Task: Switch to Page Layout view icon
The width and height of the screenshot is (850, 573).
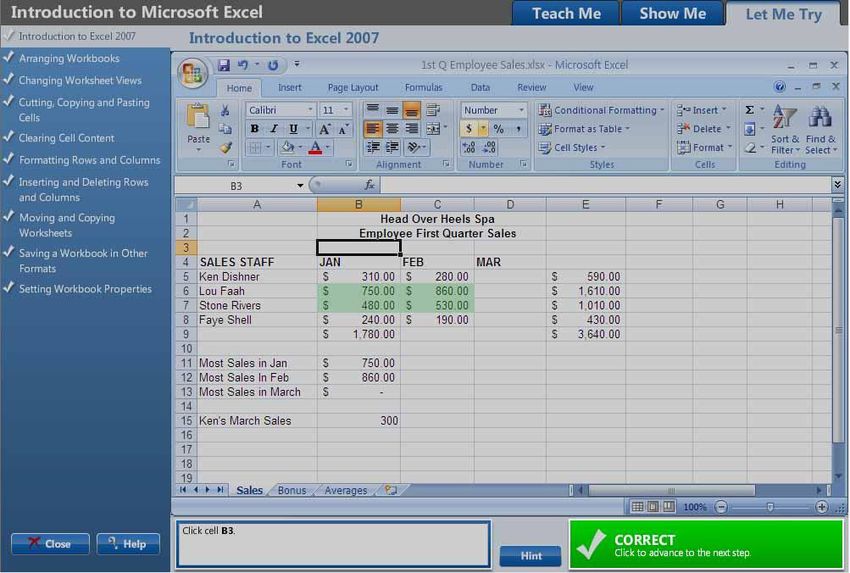Action: [653, 507]
